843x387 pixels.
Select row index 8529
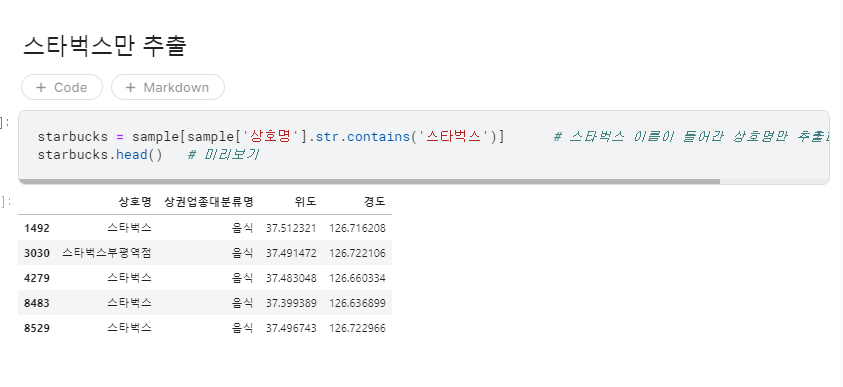pos(37,328)
